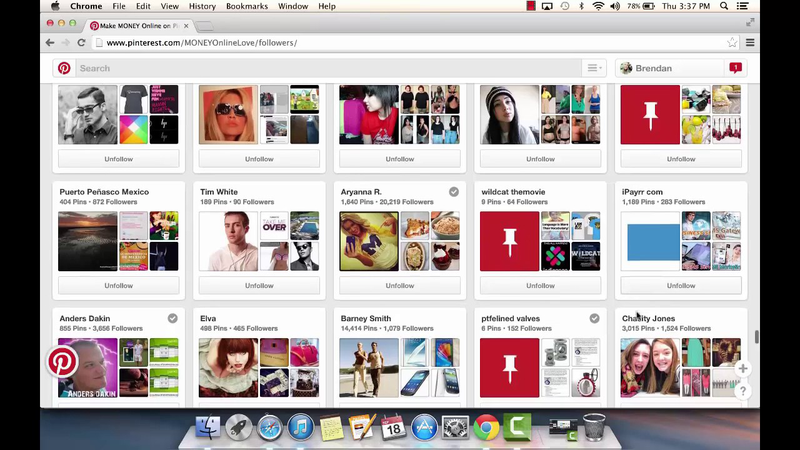800x450 pixels.
Task: Go back using the browser back arrow
Action: click(x=50, y=43)
